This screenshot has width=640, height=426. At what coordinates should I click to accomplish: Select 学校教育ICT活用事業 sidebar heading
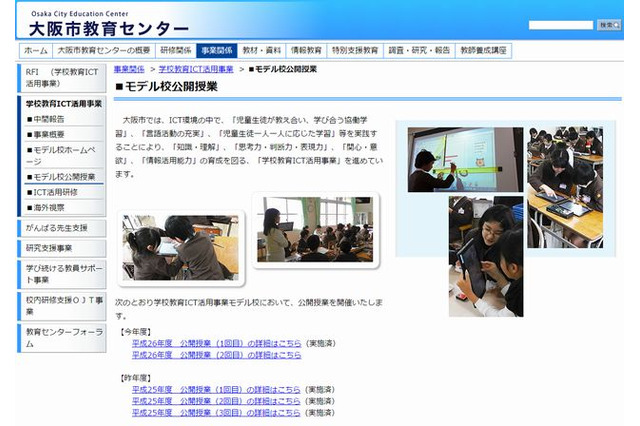[x=63, y=104]
